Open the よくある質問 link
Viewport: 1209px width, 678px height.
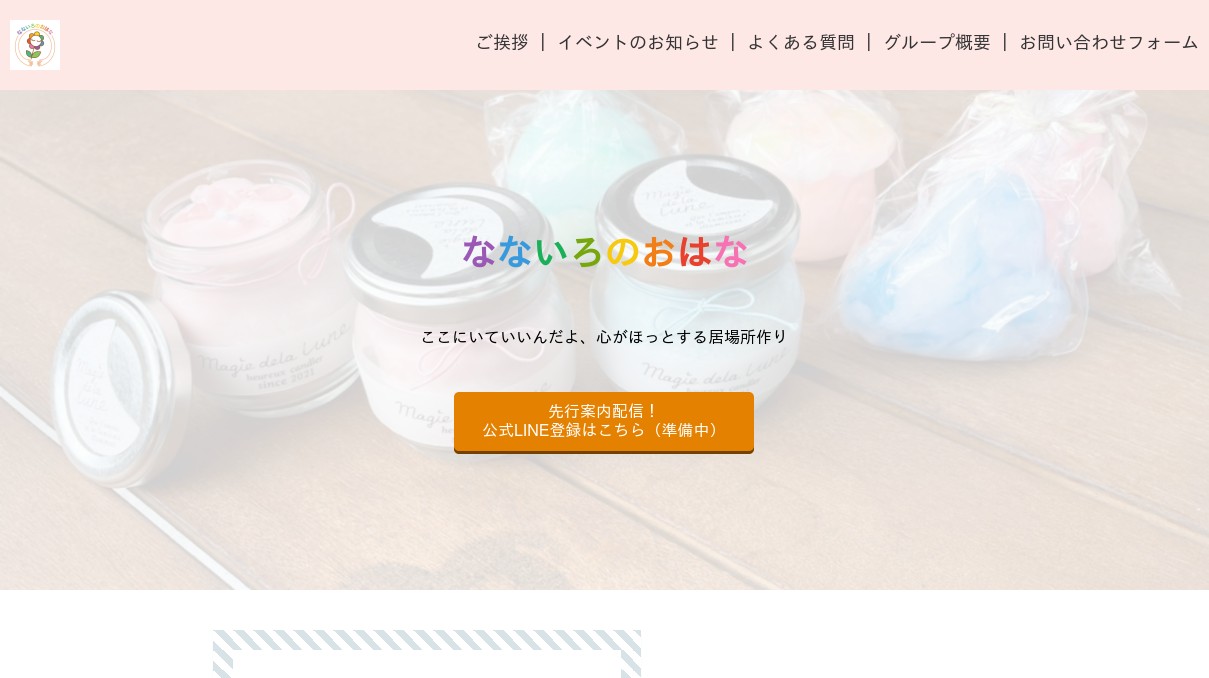click(801, 42)
